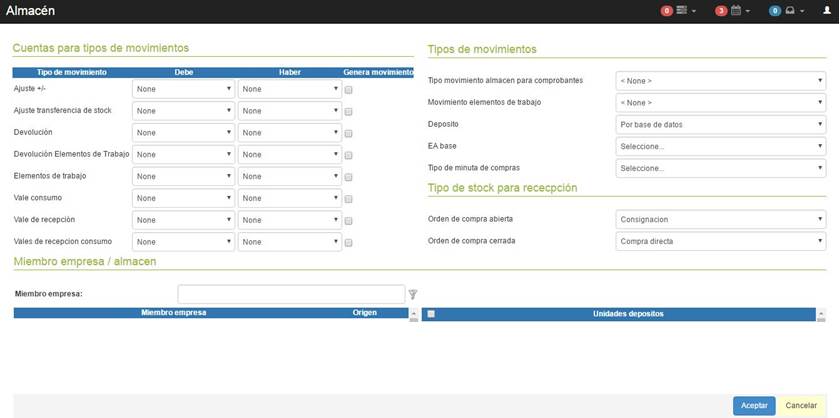Click the blue inbox count badge
Viewport: 840px width, 418px height.
click(775, 11)
